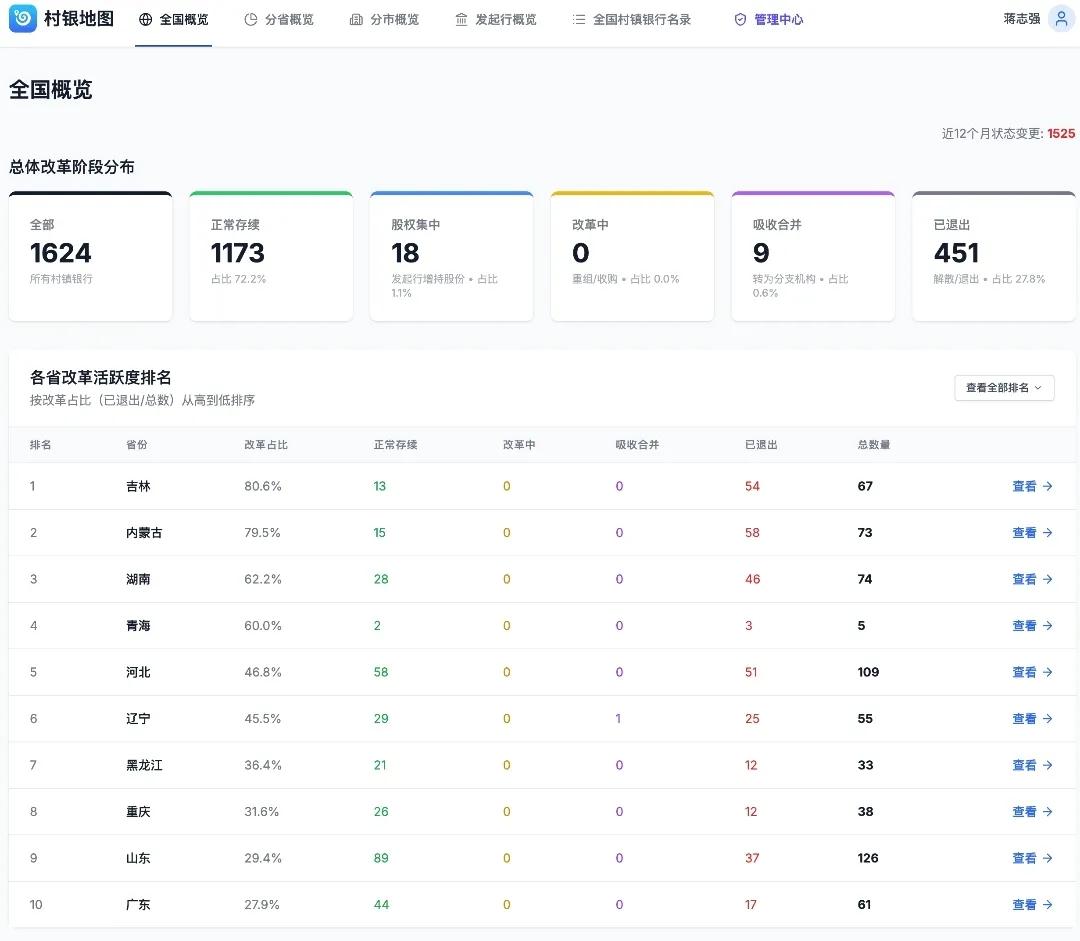Go to the 管理中心 tab

778,20
